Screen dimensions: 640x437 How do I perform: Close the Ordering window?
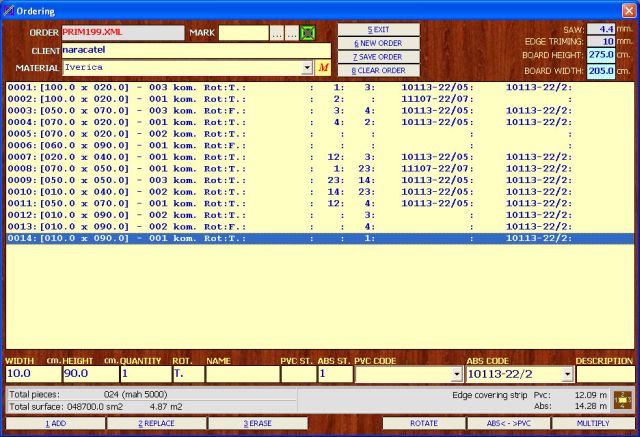629,11
